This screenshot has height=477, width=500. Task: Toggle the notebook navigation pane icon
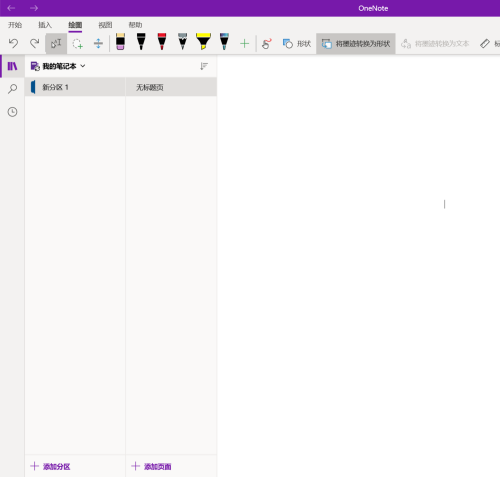[12, 66]
